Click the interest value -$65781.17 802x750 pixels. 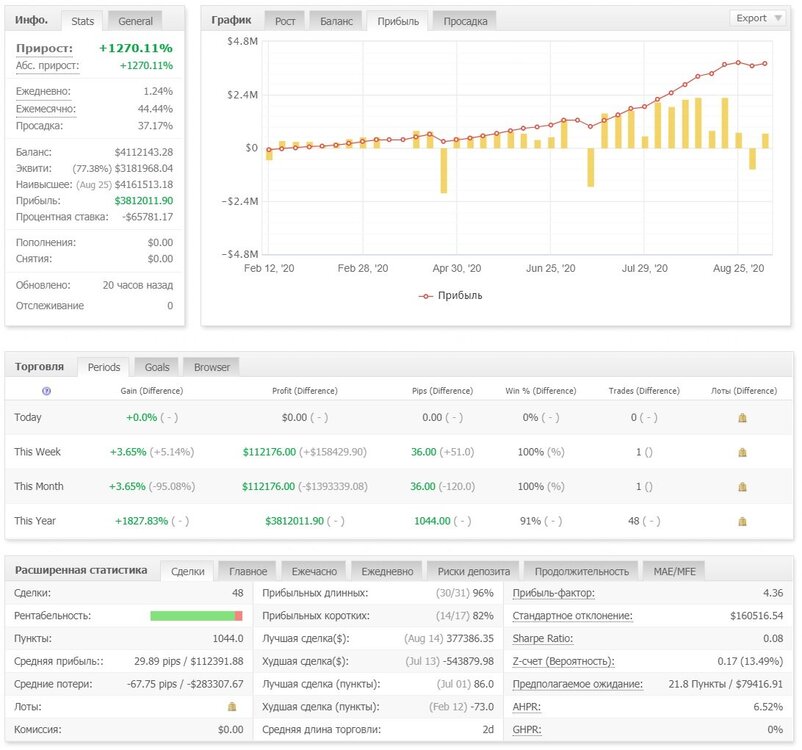[147, 217]
